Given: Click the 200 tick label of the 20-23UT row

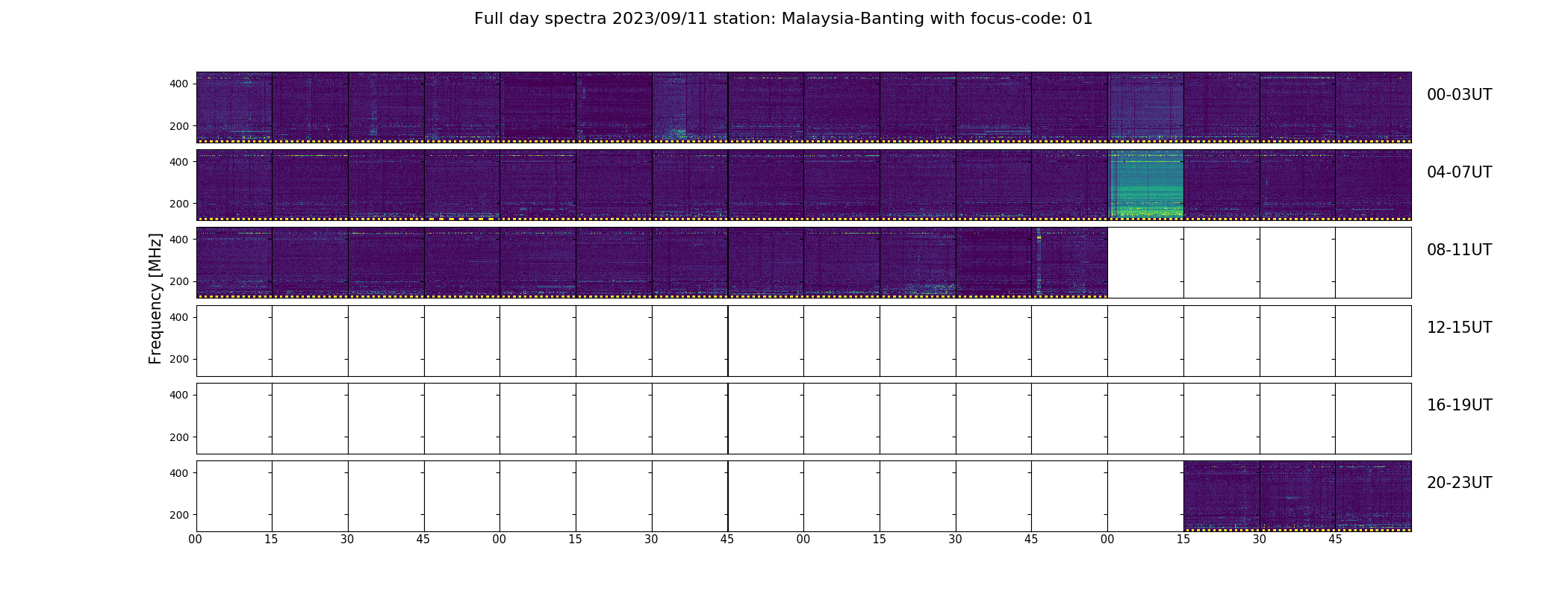Looking at the screenshot, I should [x=179, y=515].
